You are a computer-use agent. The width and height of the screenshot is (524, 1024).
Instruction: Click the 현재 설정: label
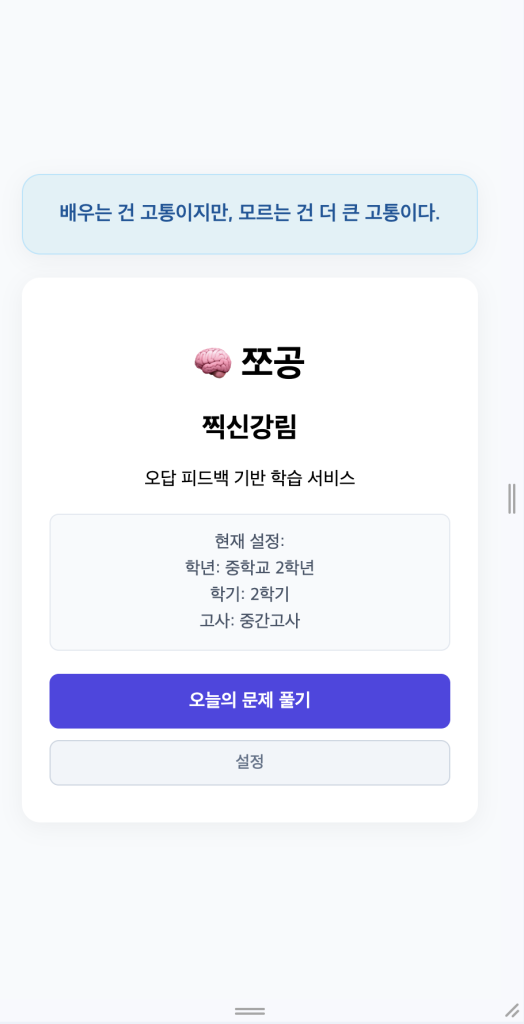coord(250,541)
